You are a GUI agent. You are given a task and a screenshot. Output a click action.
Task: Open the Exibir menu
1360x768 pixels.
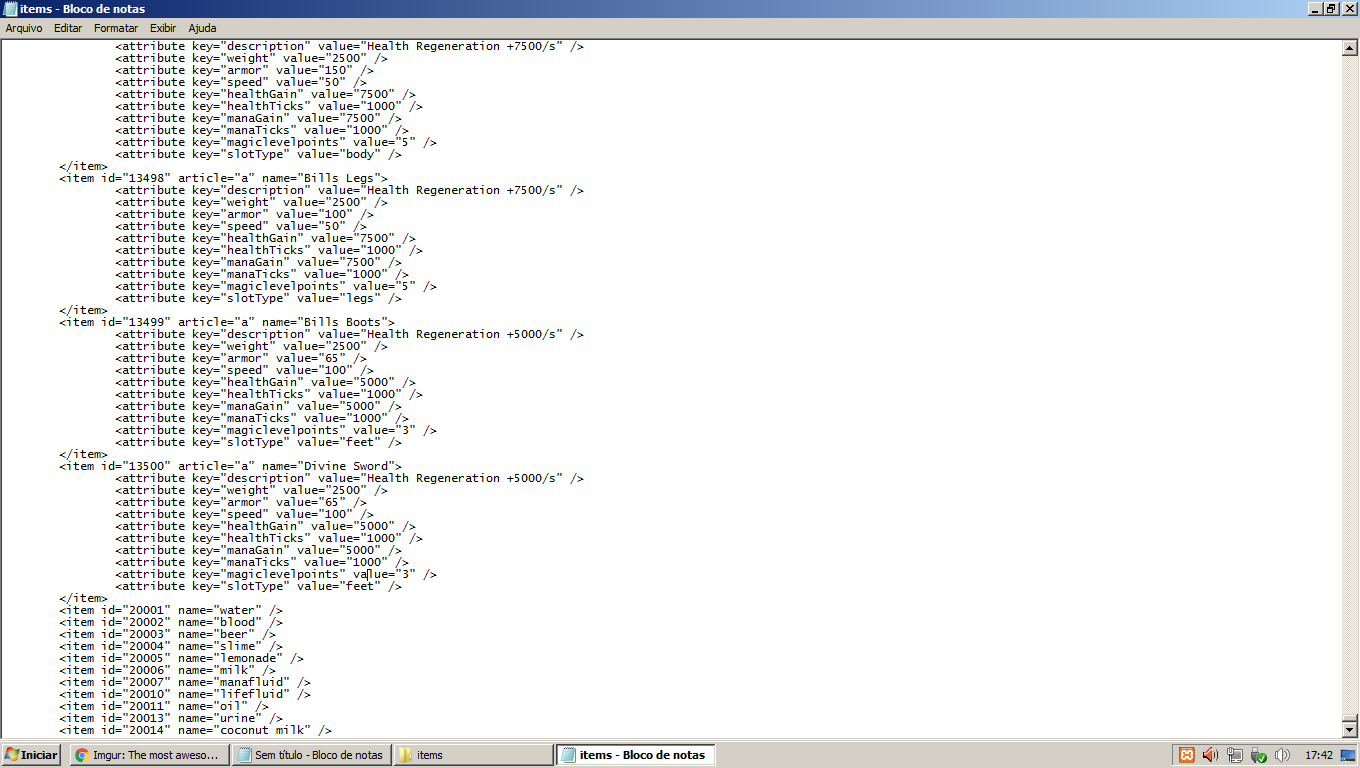click(x=163, y=28)
